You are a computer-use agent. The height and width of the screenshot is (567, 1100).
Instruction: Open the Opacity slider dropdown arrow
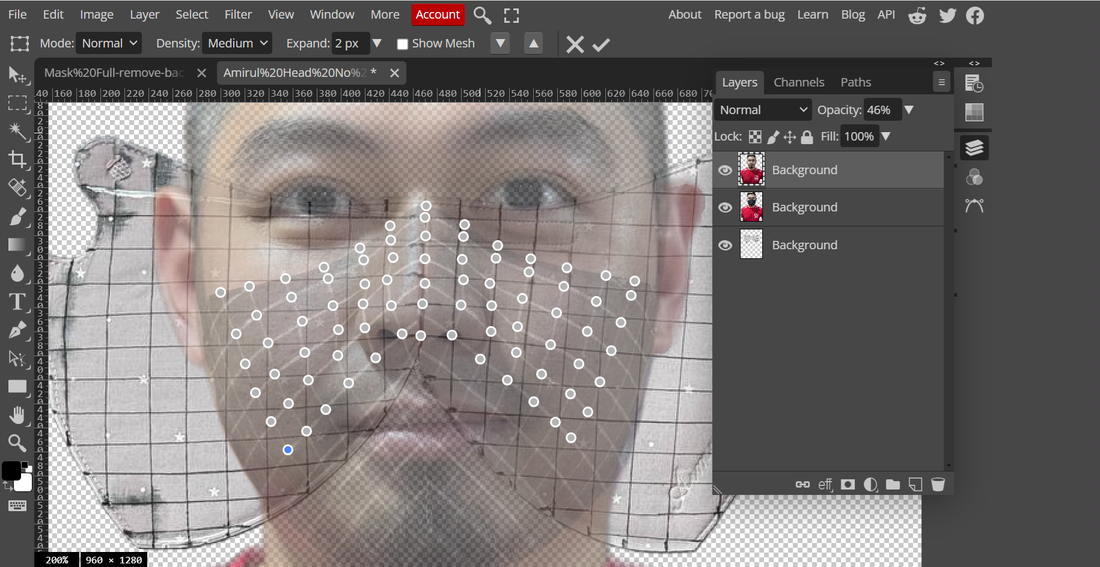[x=908, y=110]
